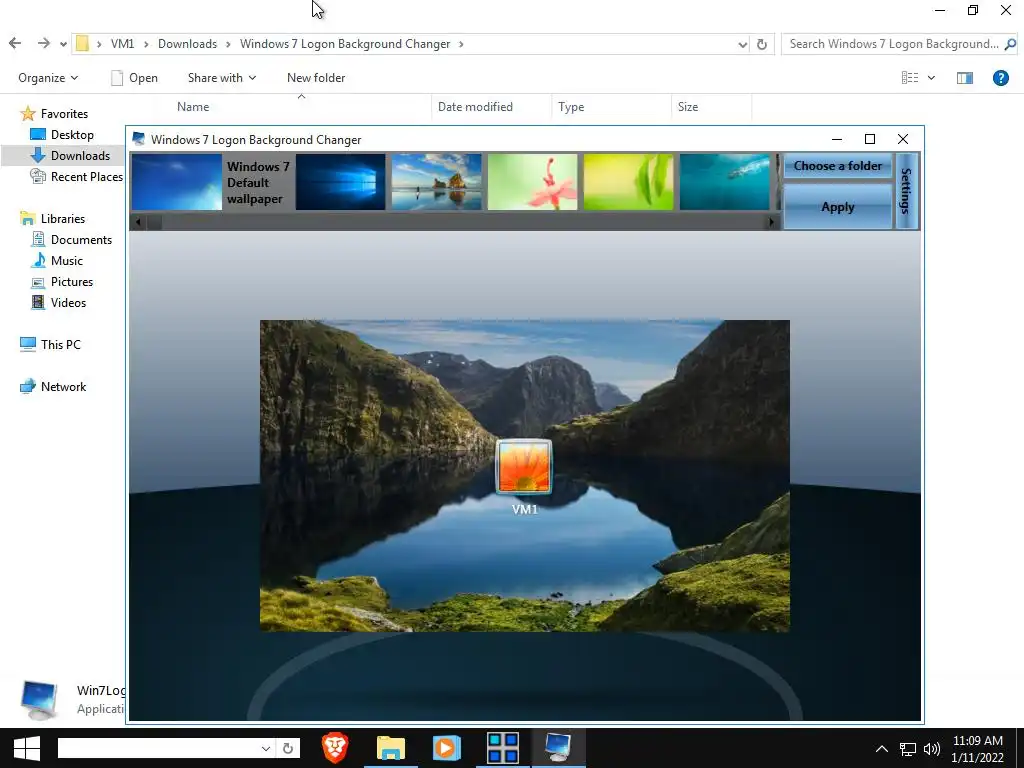
Task: Go forward in File Explorer
Action: (x=43, y=44)
